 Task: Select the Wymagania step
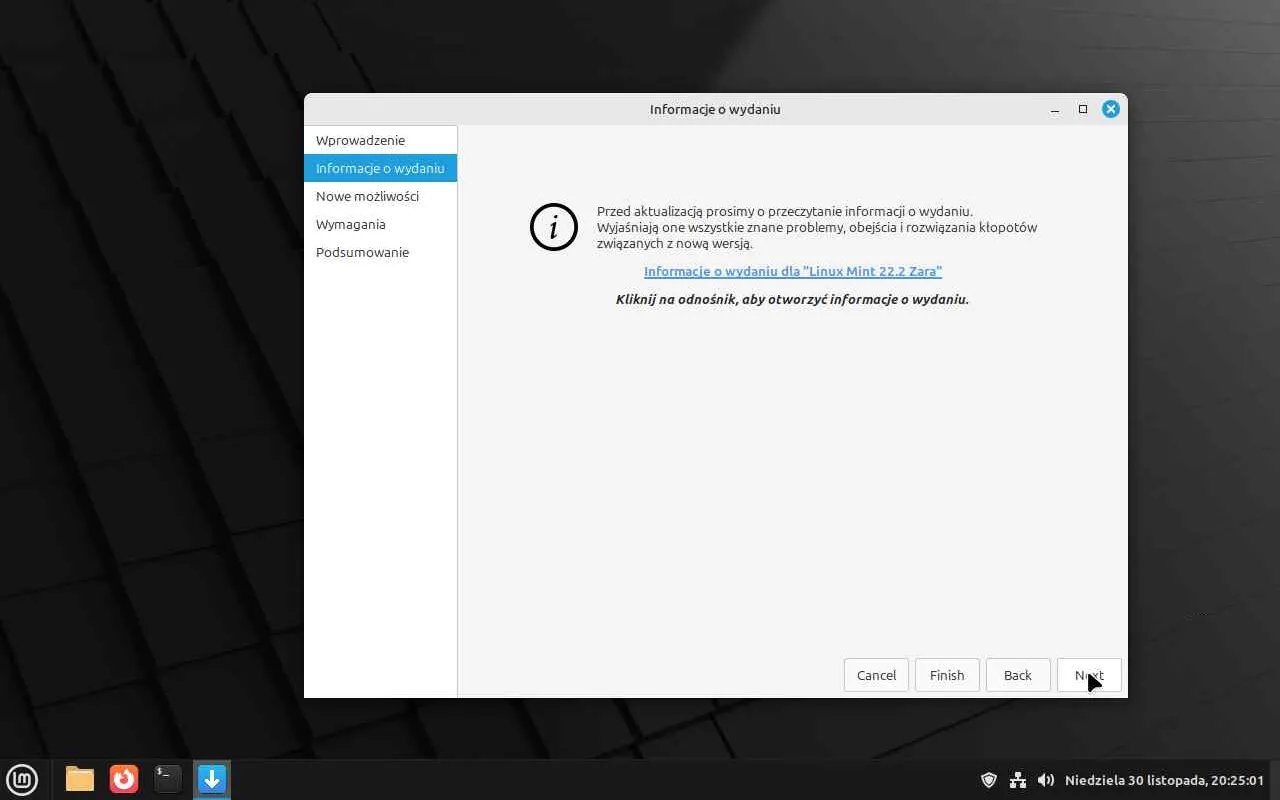[x=380, y=224]
